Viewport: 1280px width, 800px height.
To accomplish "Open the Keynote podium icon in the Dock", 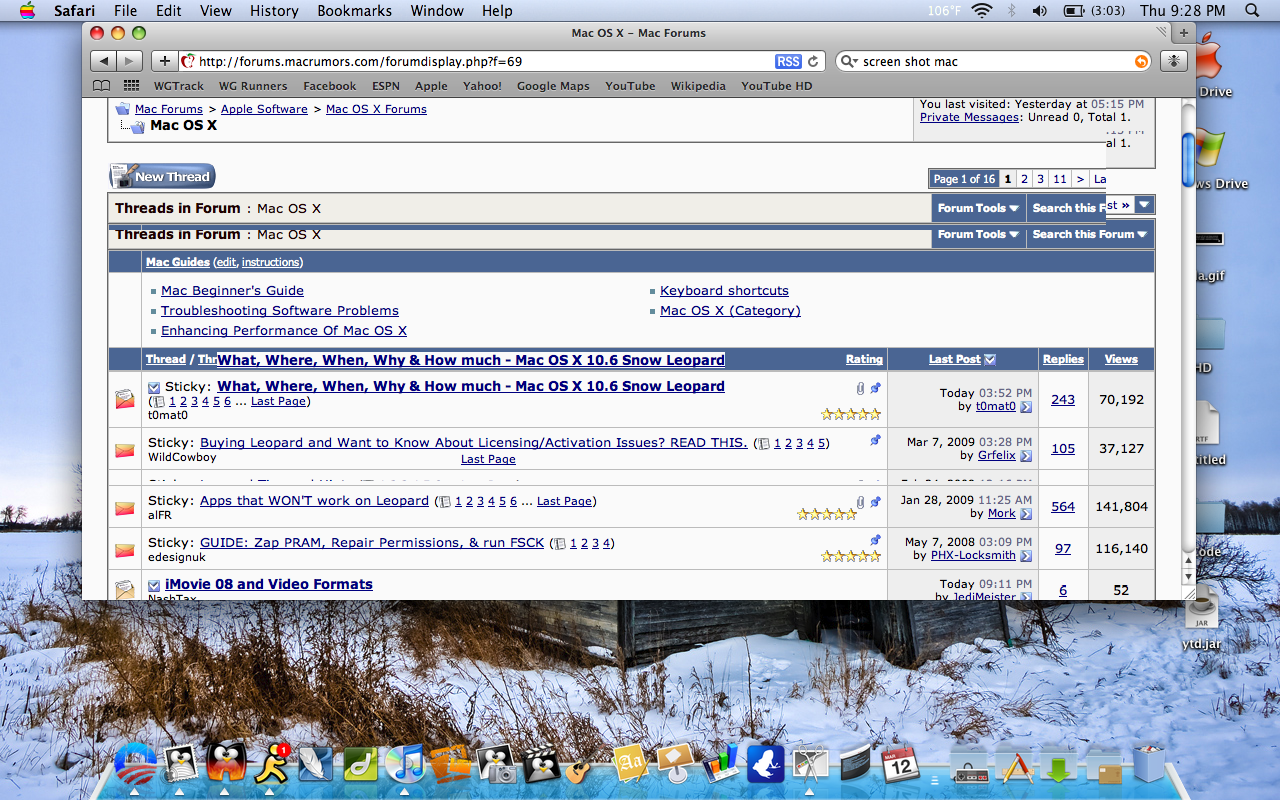I will [675, 763].
